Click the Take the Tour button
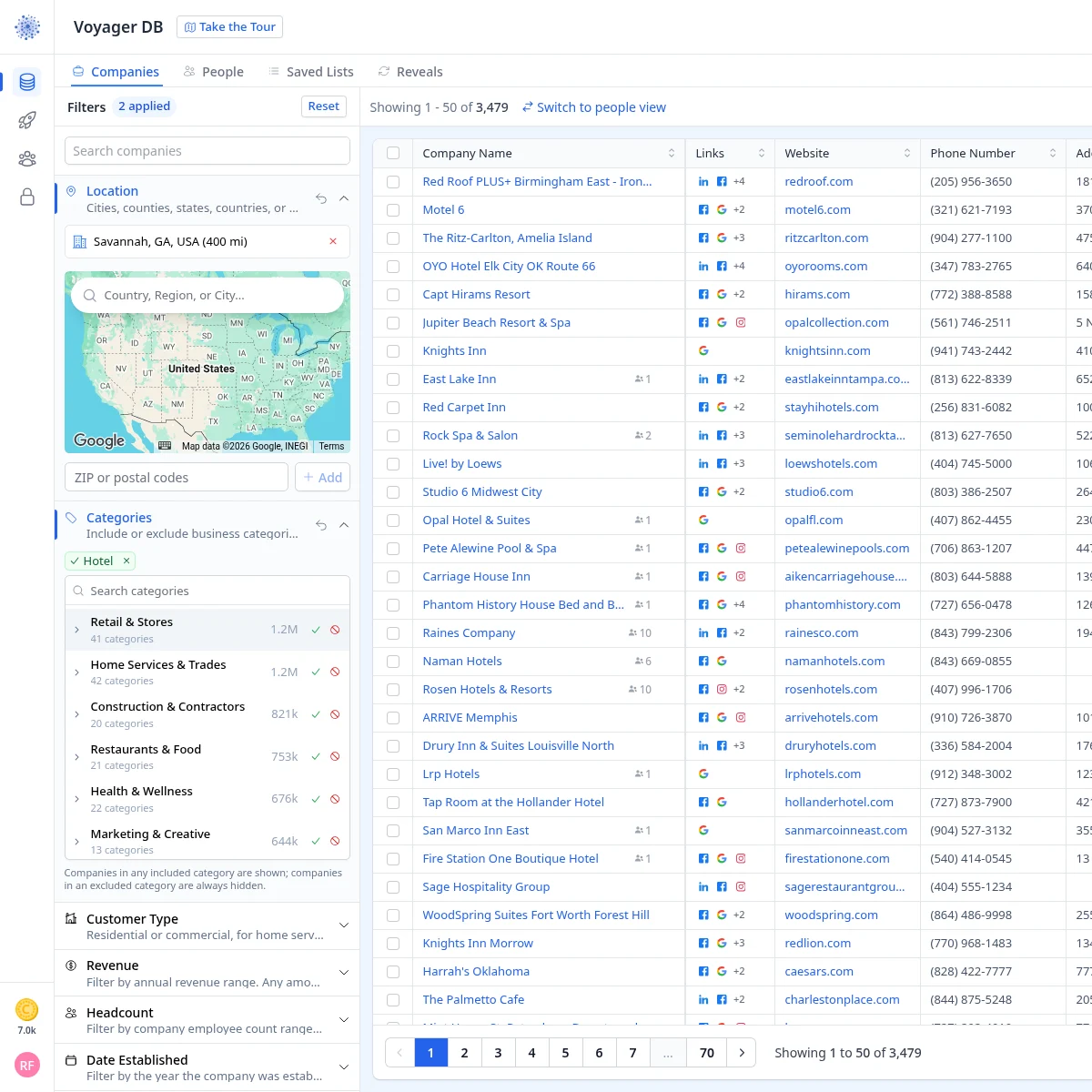The height and width of the screenshot is (1092, 1092). coord(229,27)
